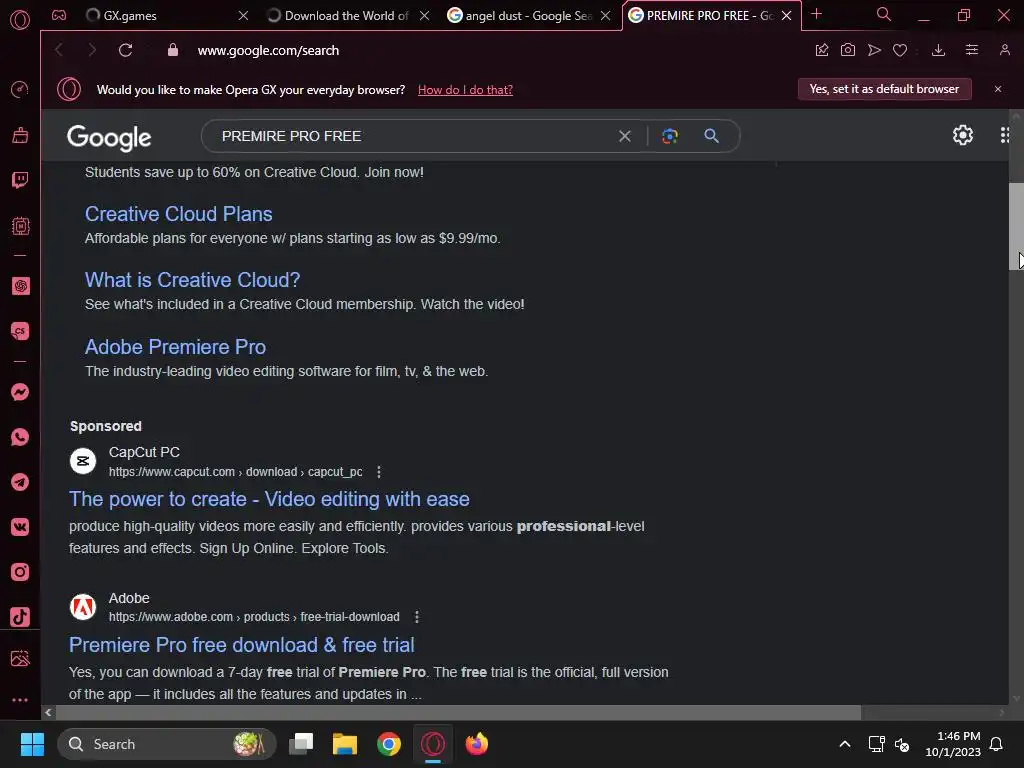Viewport: 1024px width, 768px height.
Task: Click the Windows taskbar Search box
Action: tap(166, 744)
